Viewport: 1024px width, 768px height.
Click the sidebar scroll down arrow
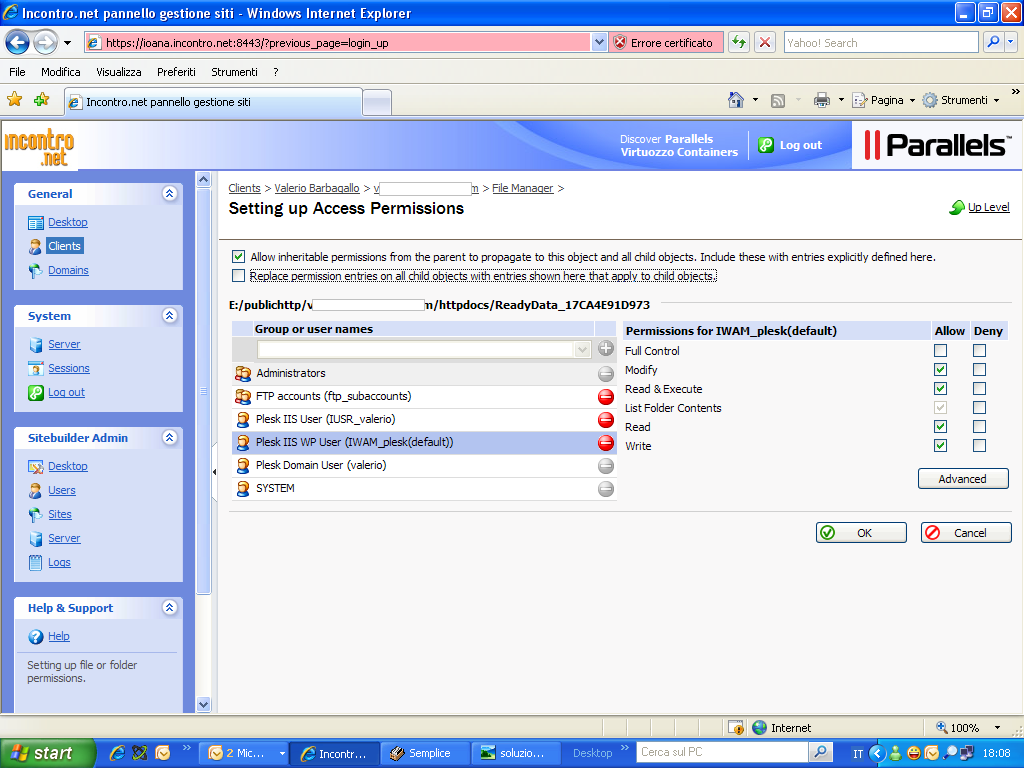(203, 705)
